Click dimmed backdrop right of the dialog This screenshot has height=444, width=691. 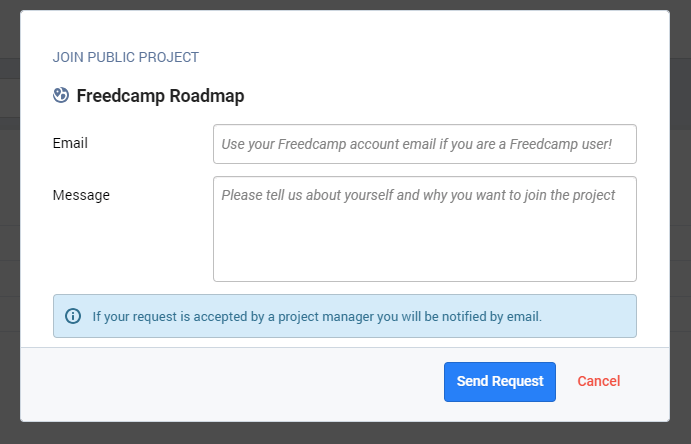tap(680, 220)
